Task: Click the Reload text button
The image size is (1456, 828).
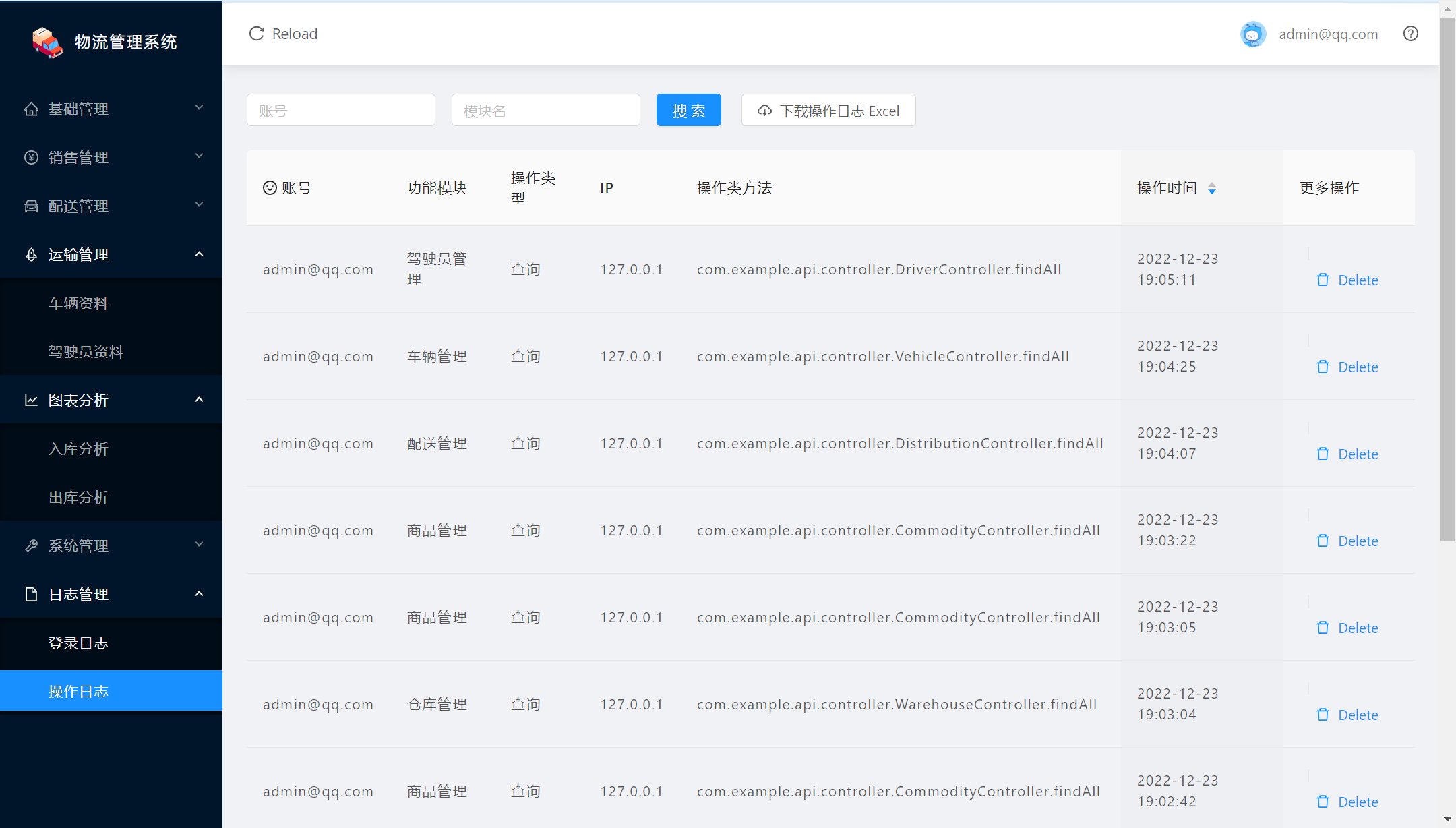Action: 295,34
